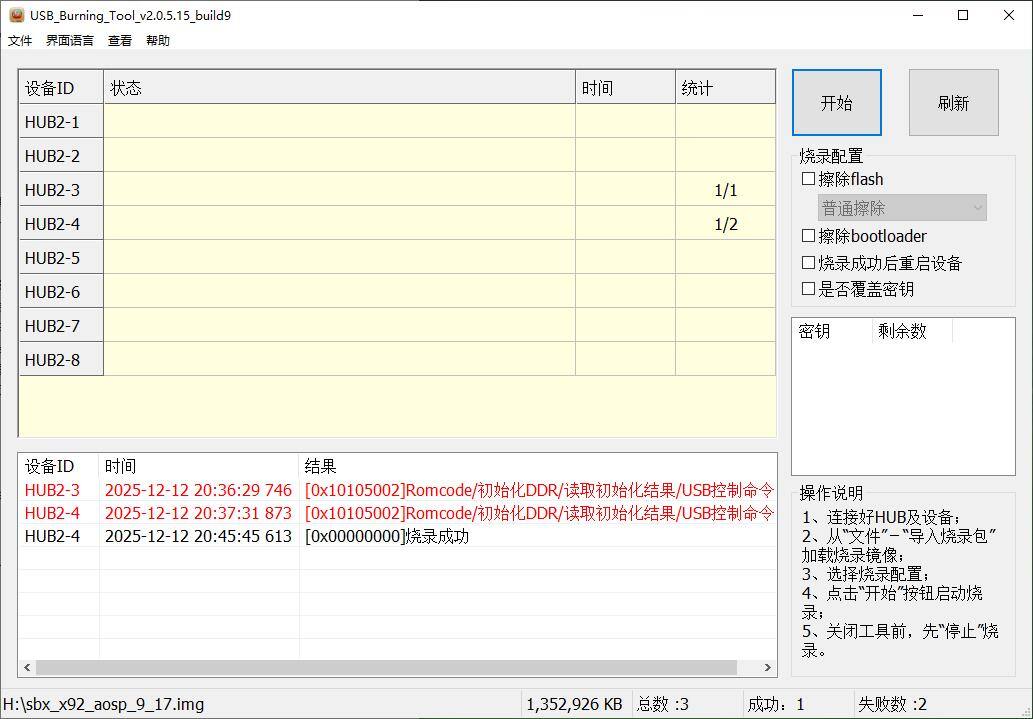
Task: Click the log scrollbar right arrow
Action: click(768, 667)
